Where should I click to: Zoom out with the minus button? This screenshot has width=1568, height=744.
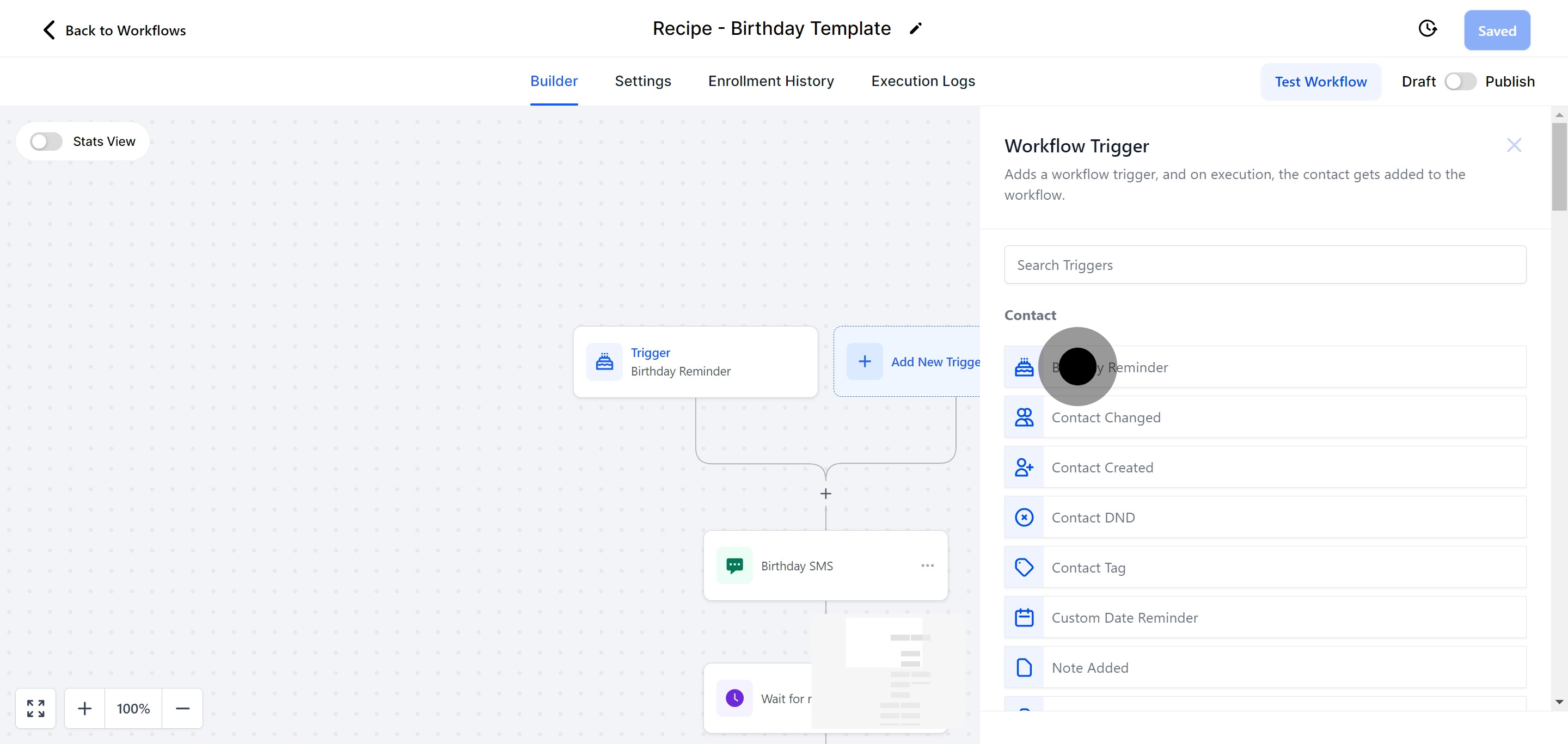(x=182, y=708)
